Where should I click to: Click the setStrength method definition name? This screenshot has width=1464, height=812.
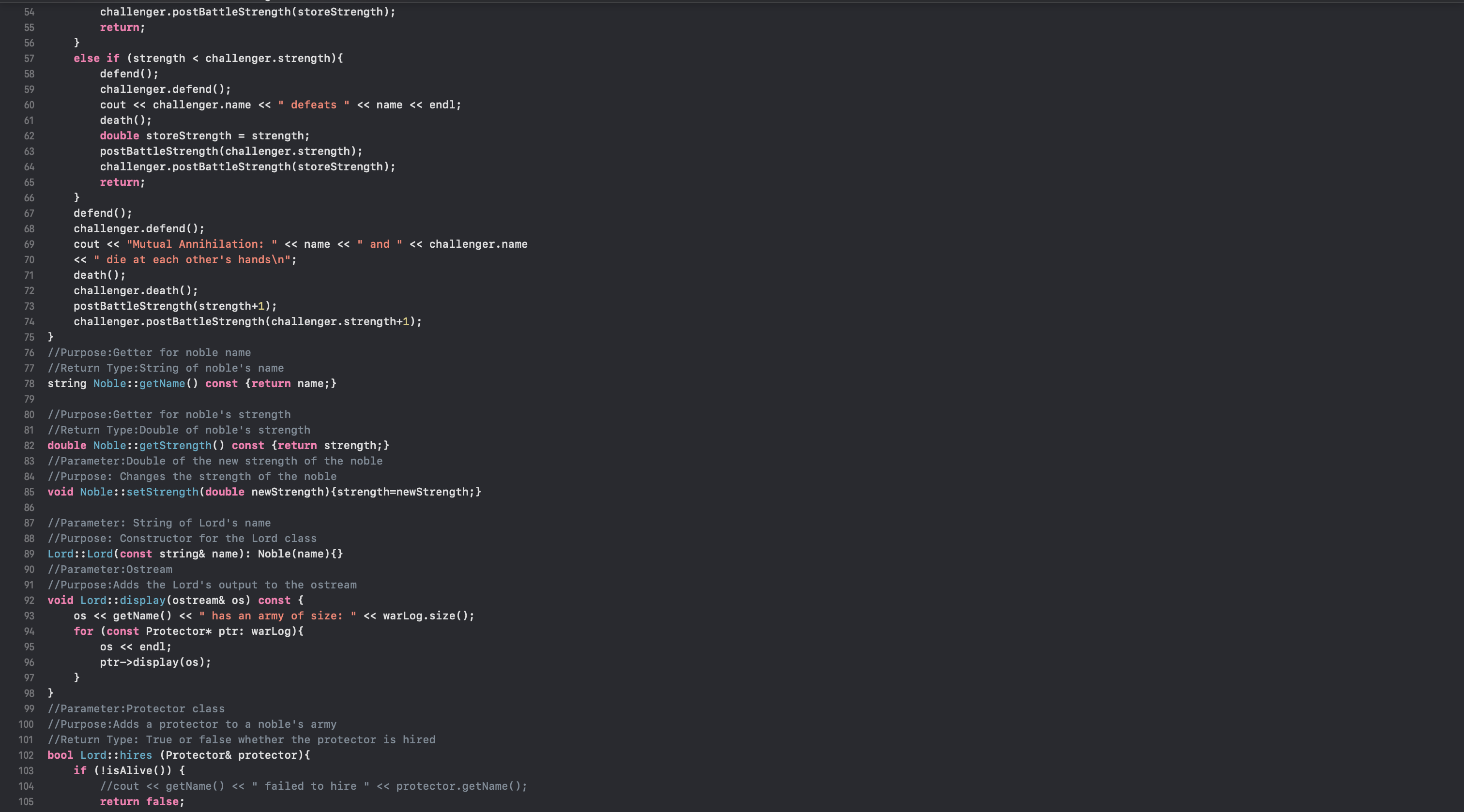point(162,492)
